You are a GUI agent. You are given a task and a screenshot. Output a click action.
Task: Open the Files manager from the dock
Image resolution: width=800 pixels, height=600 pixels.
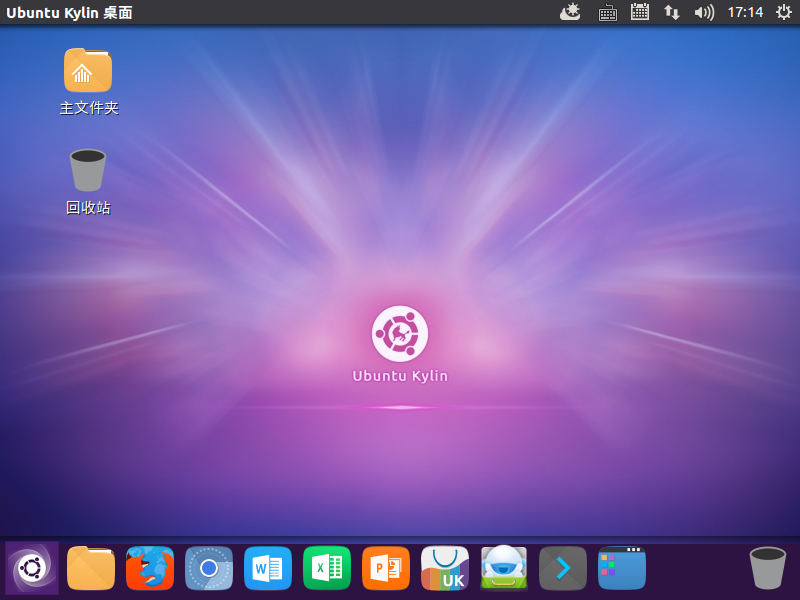click(90, 568)
